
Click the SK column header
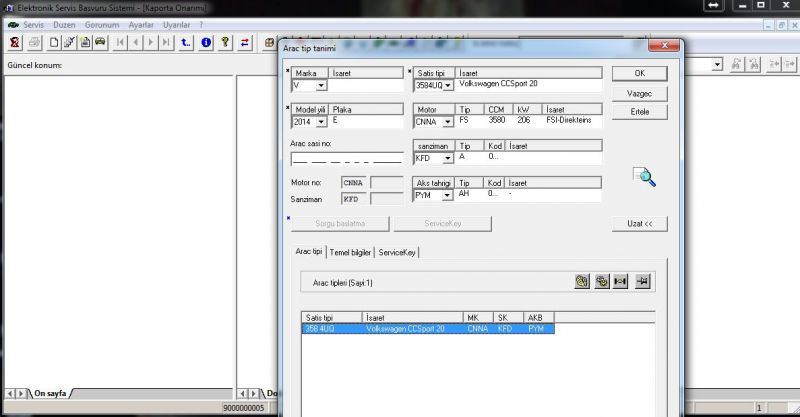point(509,317)
